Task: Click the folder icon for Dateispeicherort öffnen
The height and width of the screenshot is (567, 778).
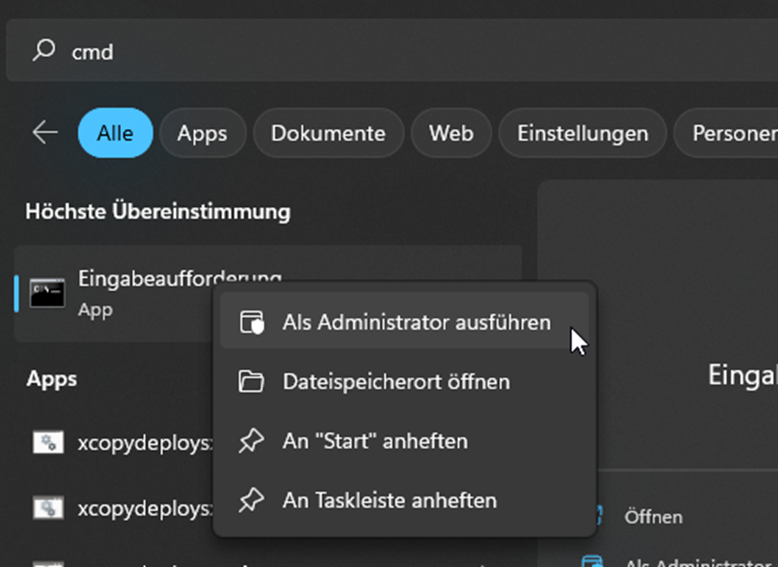Action: click(251, 382)
